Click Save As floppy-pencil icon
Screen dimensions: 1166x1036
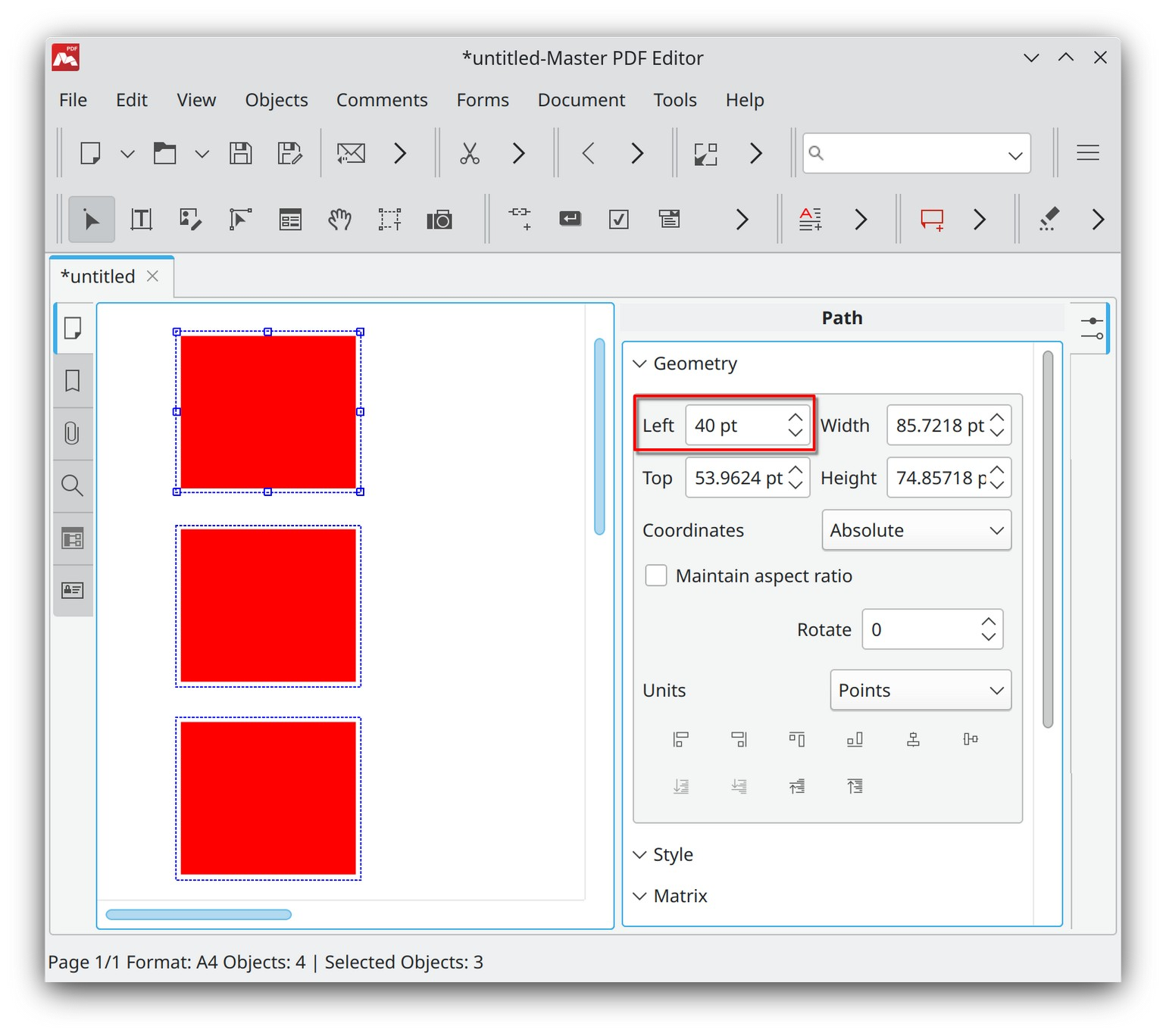pos(289,153)
